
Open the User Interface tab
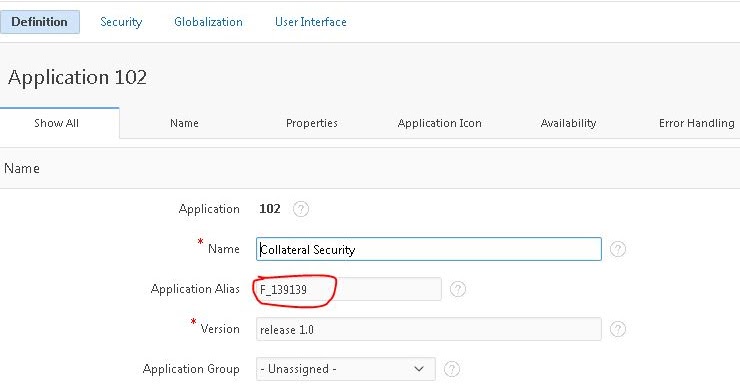tap(311, 22)
